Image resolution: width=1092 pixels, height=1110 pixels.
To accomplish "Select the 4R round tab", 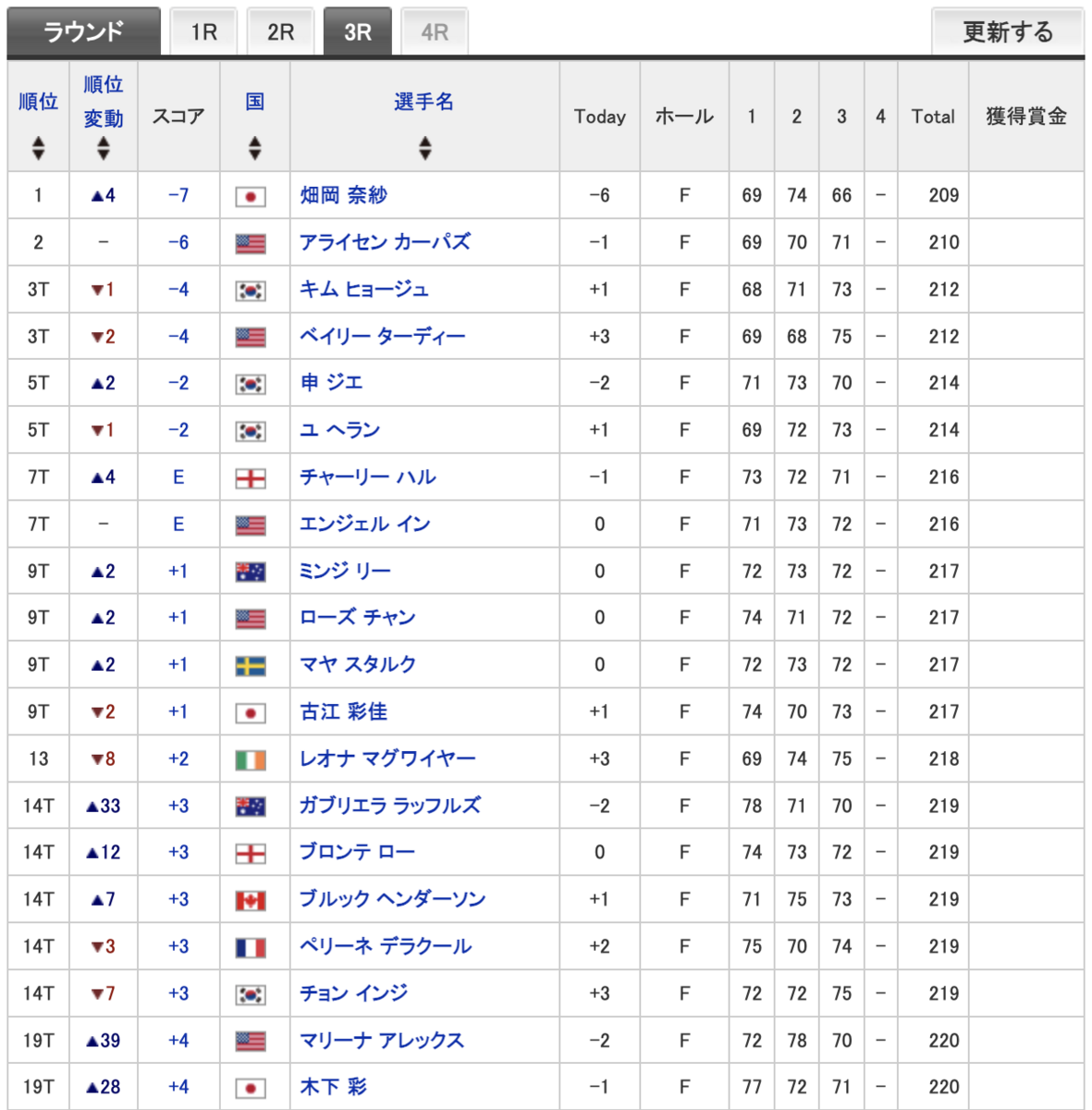I will coord(435,32).
